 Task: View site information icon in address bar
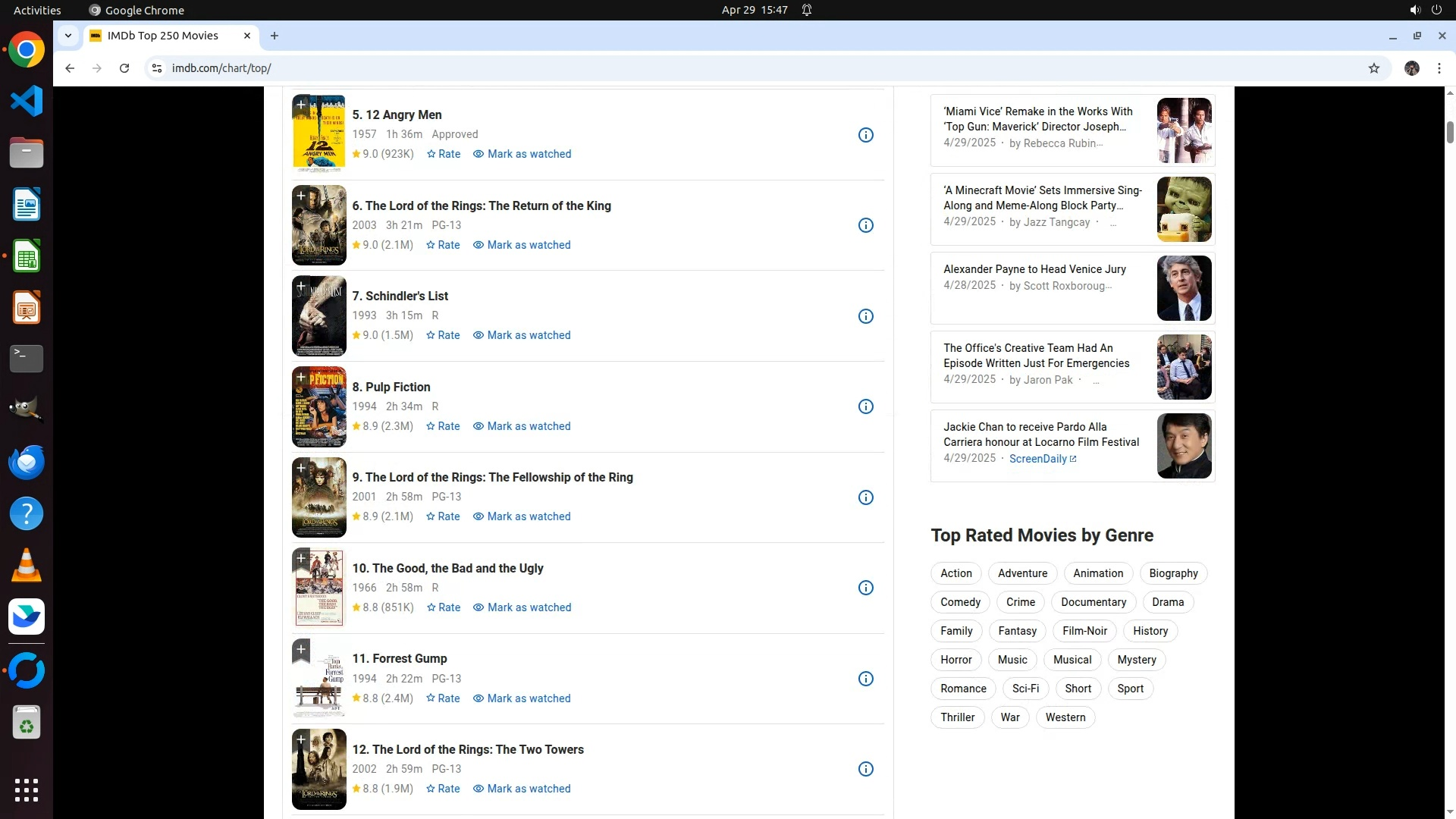pos(156,68)
